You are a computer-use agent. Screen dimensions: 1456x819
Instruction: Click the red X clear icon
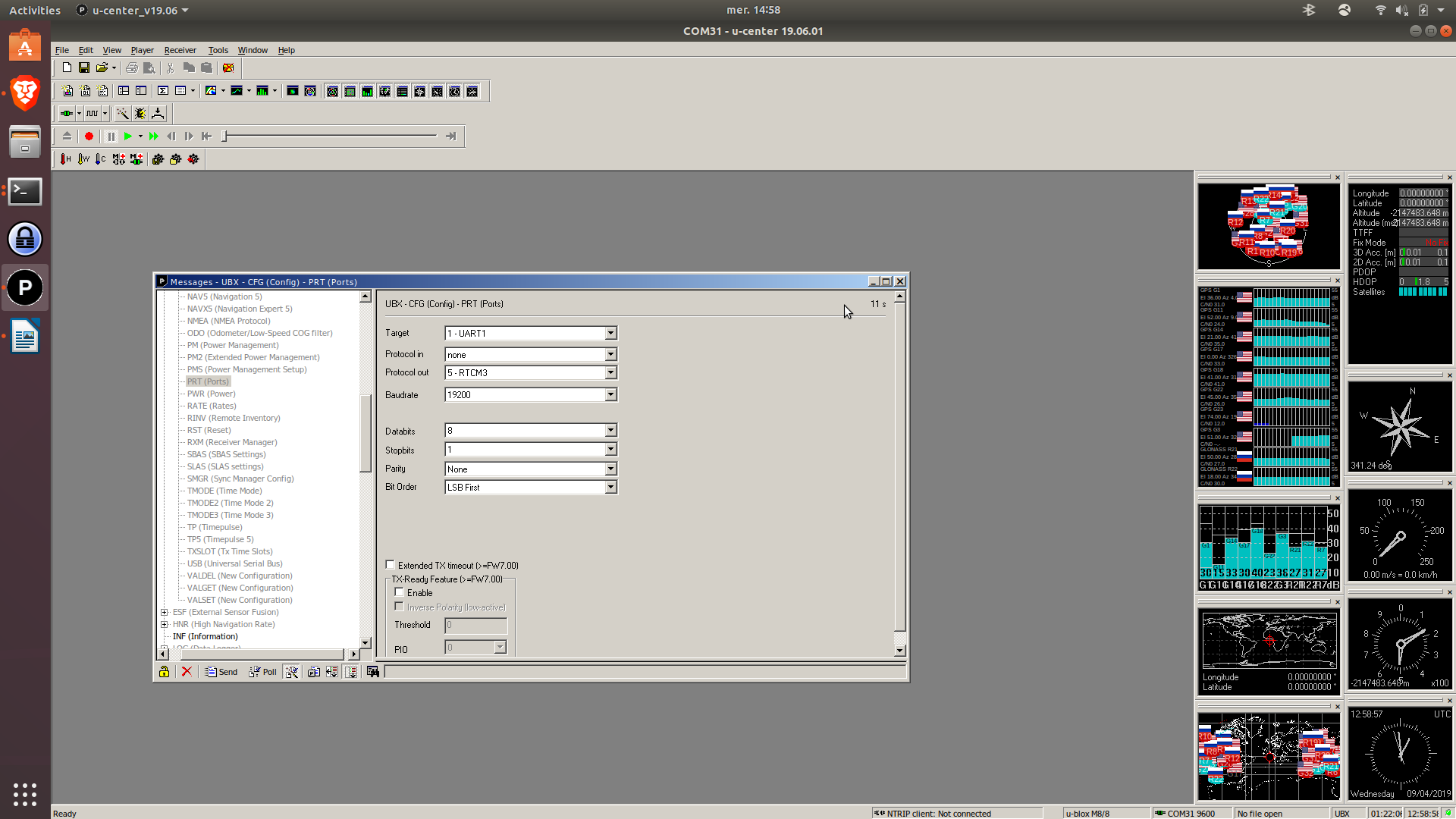click(x=187, y=672)
